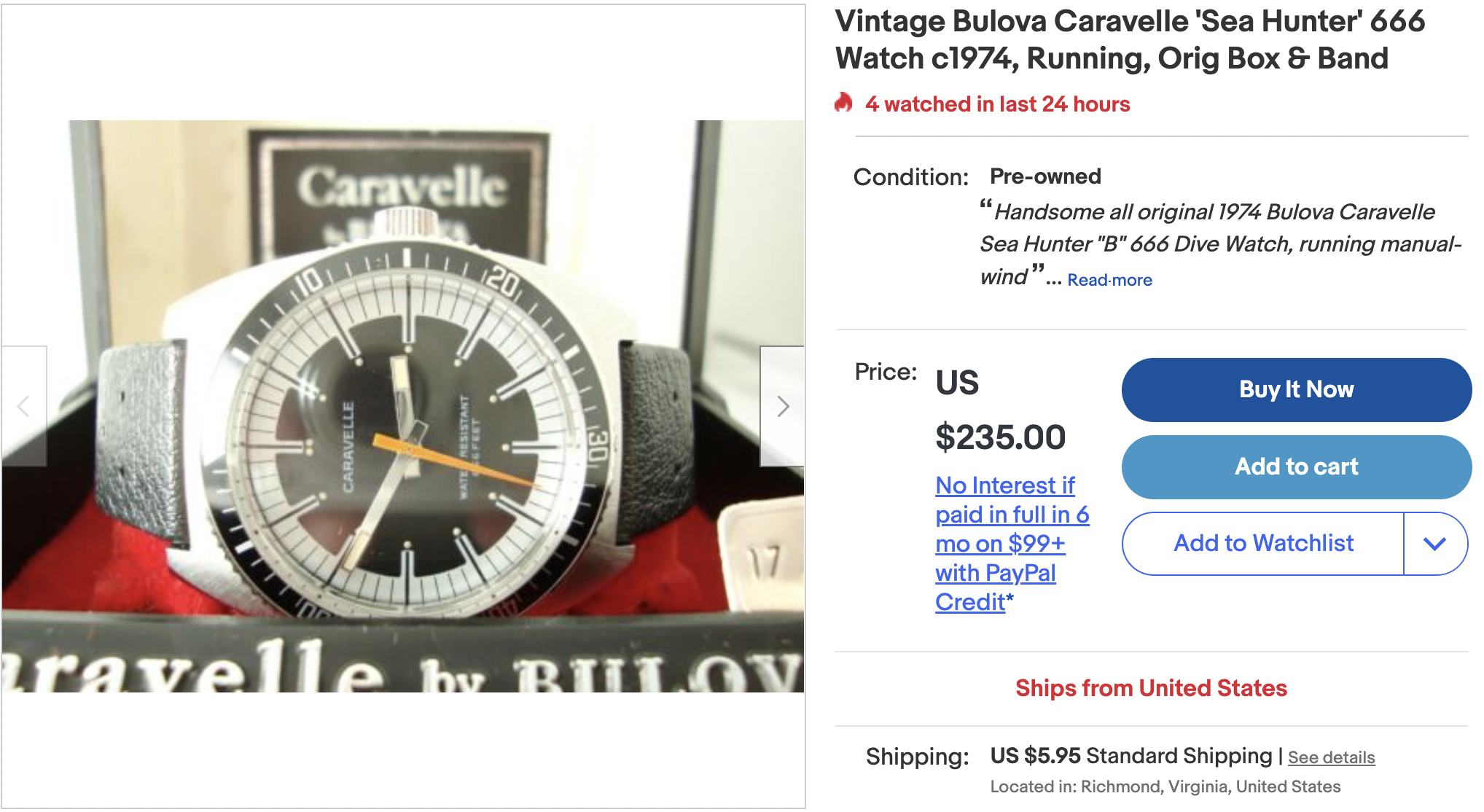
Task: Open Read more condition description
Action: pos(1109,280)
